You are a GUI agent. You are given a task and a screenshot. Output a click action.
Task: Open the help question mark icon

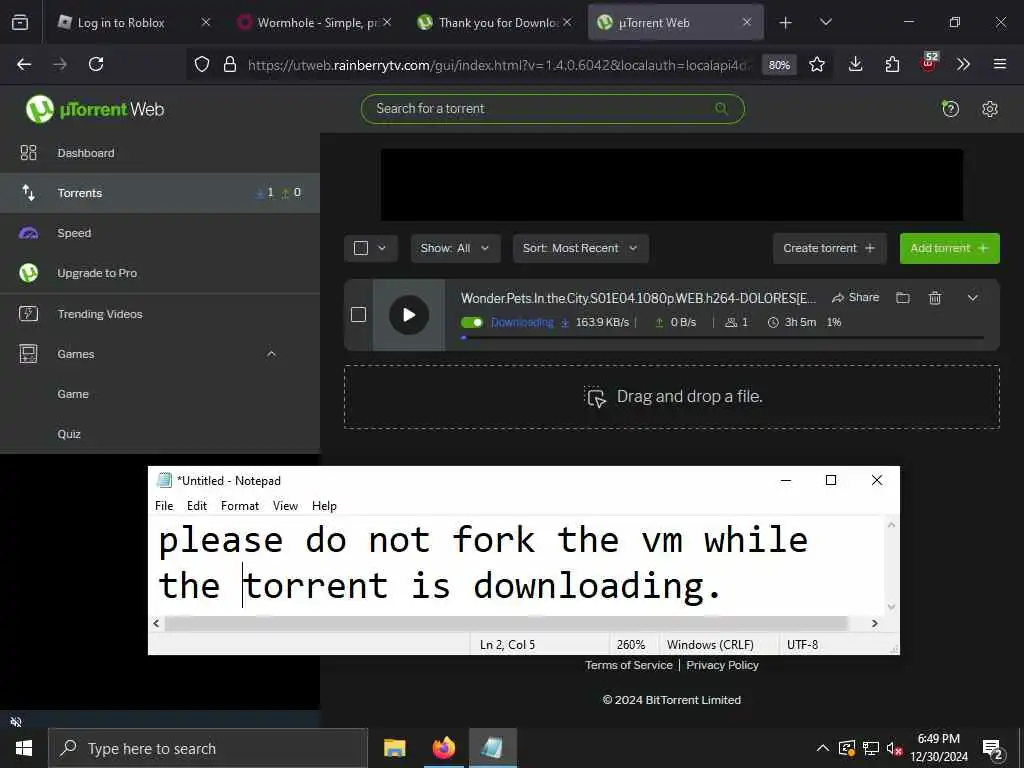click(x=950, y=108)
